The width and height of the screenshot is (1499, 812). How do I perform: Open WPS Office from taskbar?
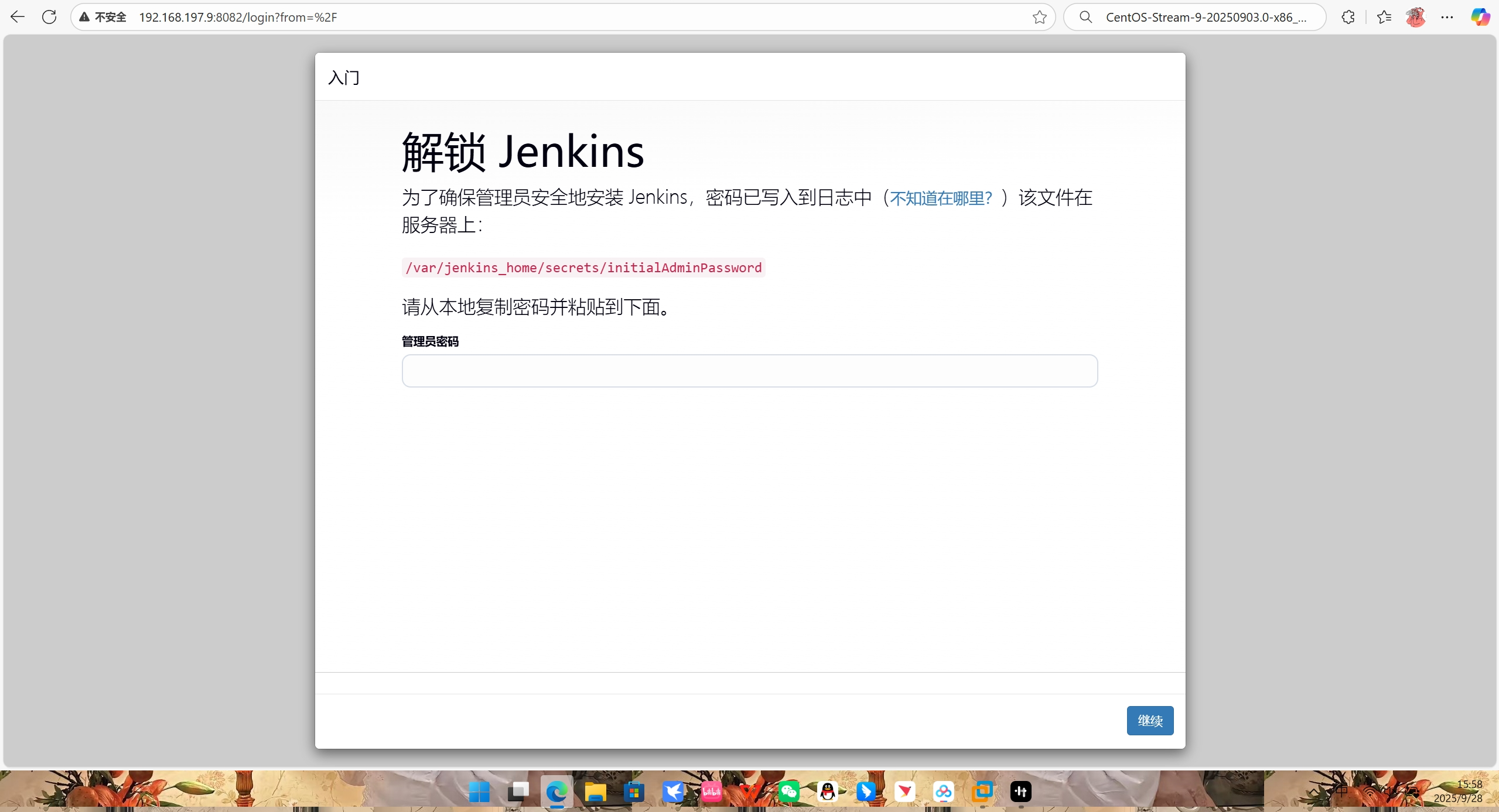750,792
